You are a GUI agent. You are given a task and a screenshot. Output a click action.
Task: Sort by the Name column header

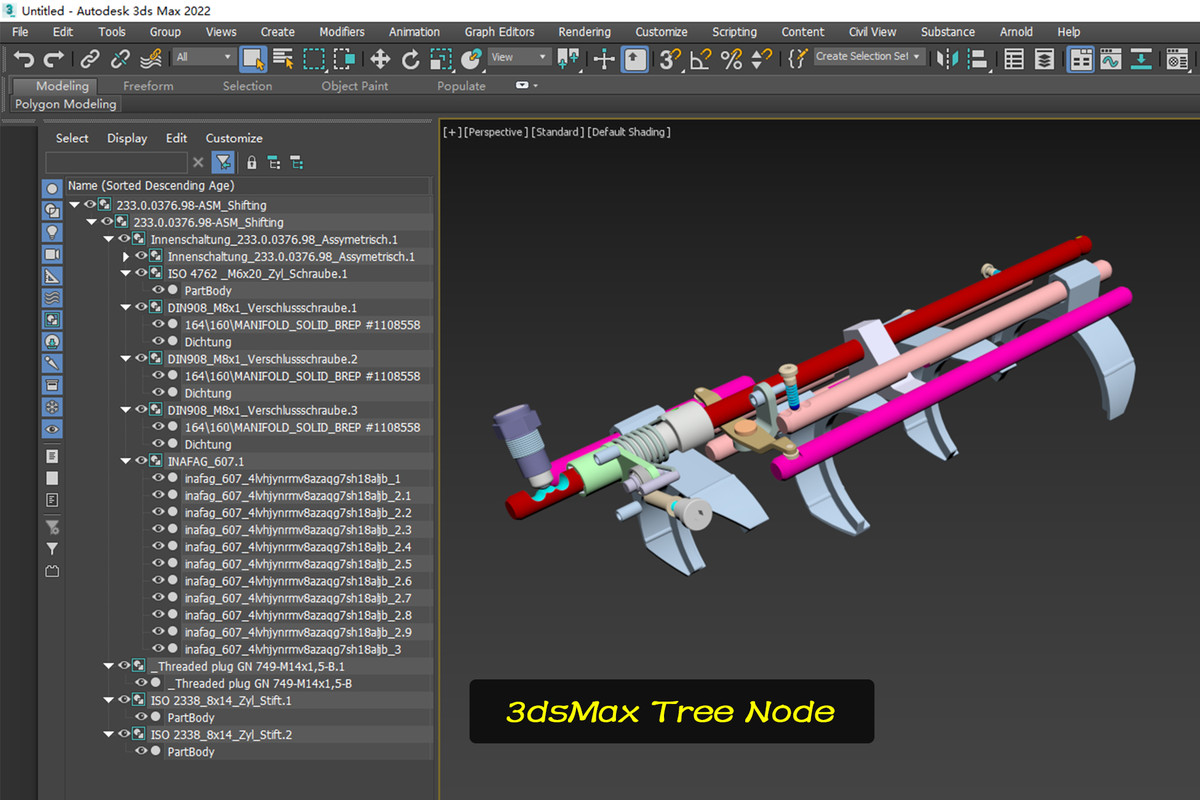point(247,186)
